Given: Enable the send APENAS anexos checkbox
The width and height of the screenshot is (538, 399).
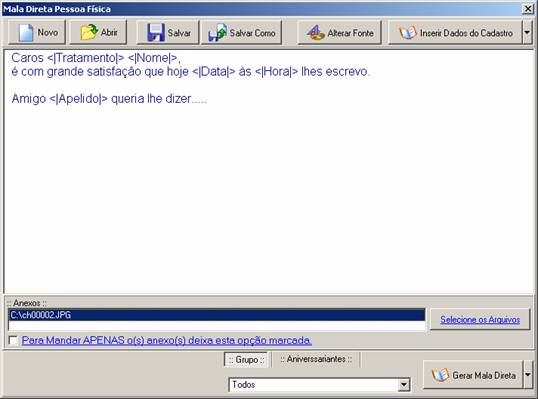Looking at the screenshot, I should [x=13, y=340].
